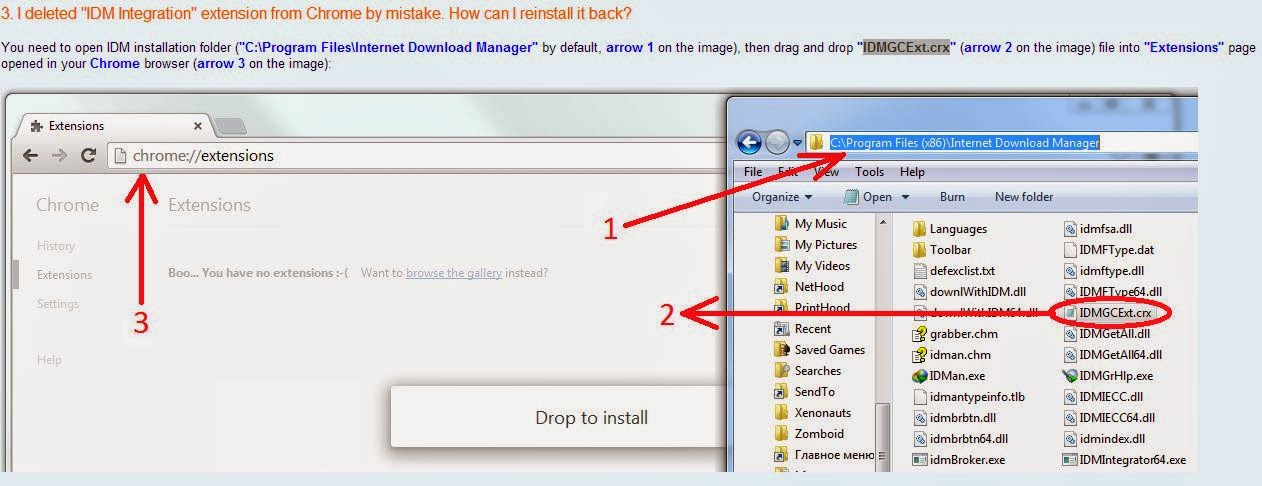Select My Pictures in navigation pane
The image size is (1262, 486).
[x=816, y=245]
